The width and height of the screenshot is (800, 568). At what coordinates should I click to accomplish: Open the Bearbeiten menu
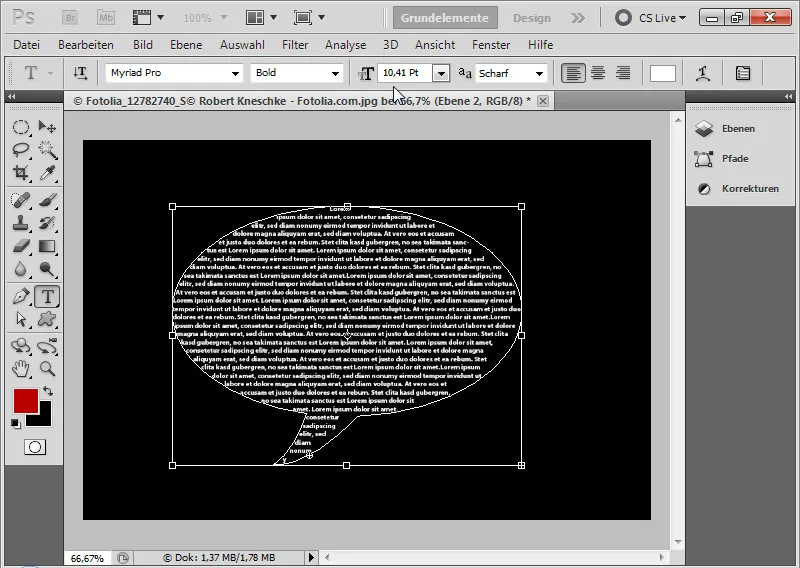[86, 45]
